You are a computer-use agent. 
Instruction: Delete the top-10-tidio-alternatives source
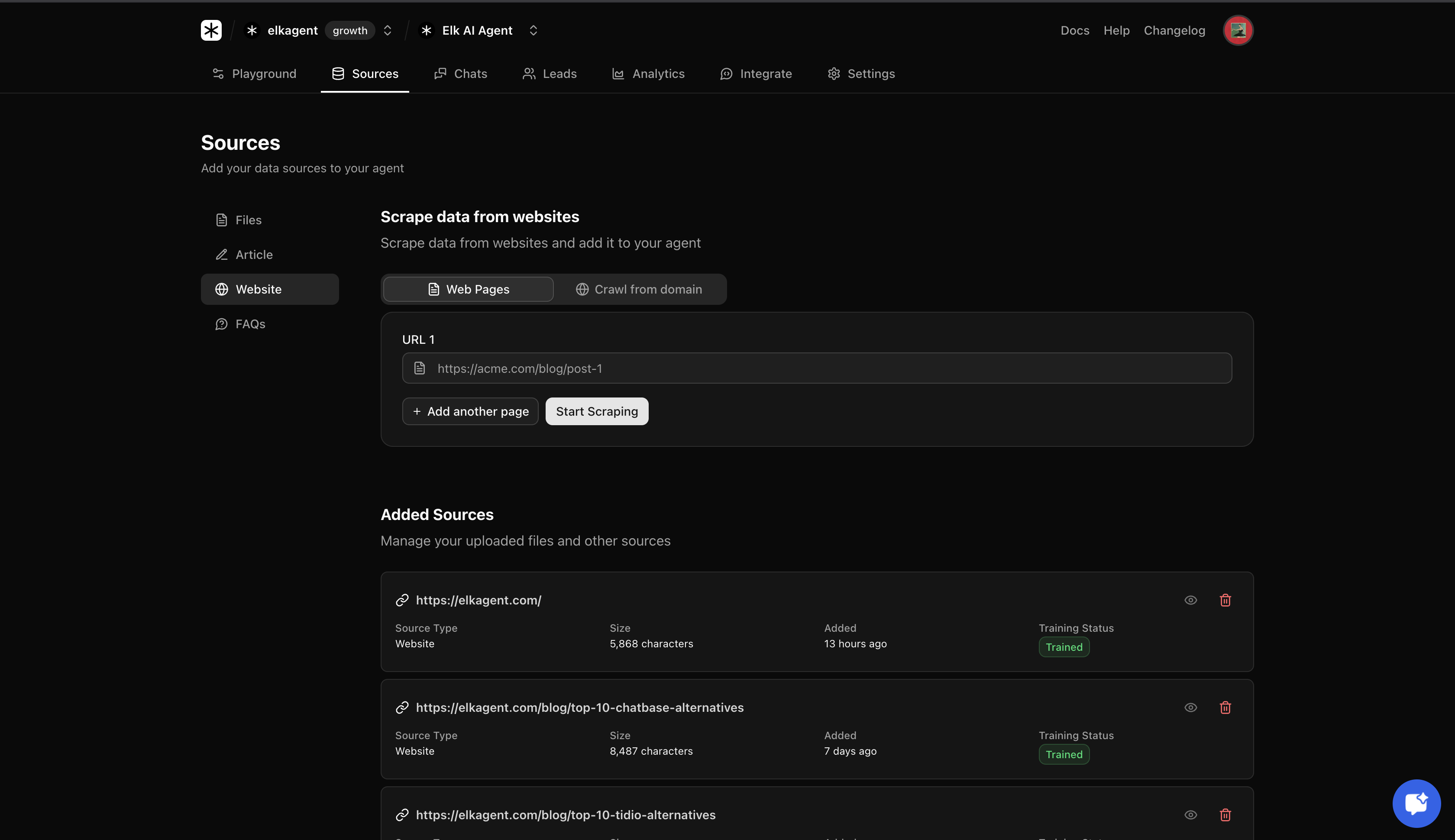(1225, 814)
